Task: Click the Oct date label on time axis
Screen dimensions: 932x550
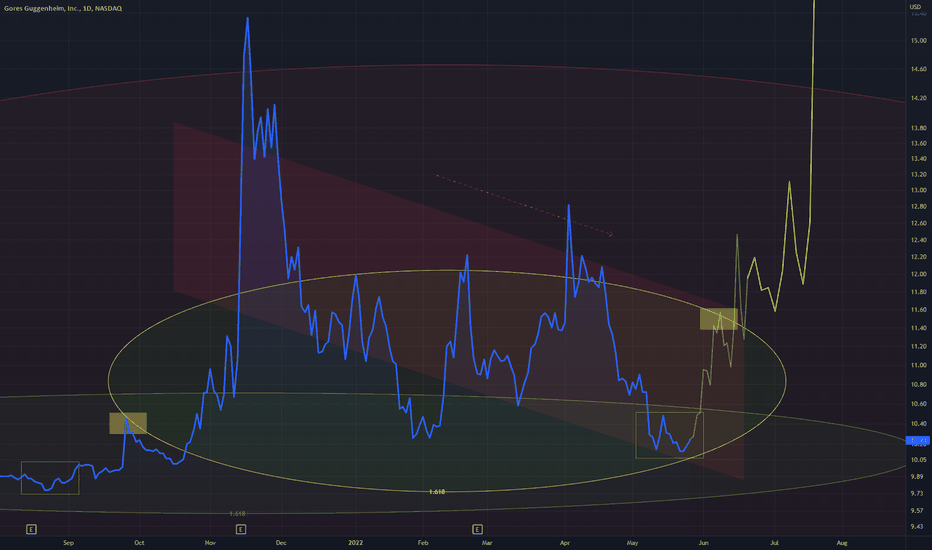Action: [x=139, y=542]
